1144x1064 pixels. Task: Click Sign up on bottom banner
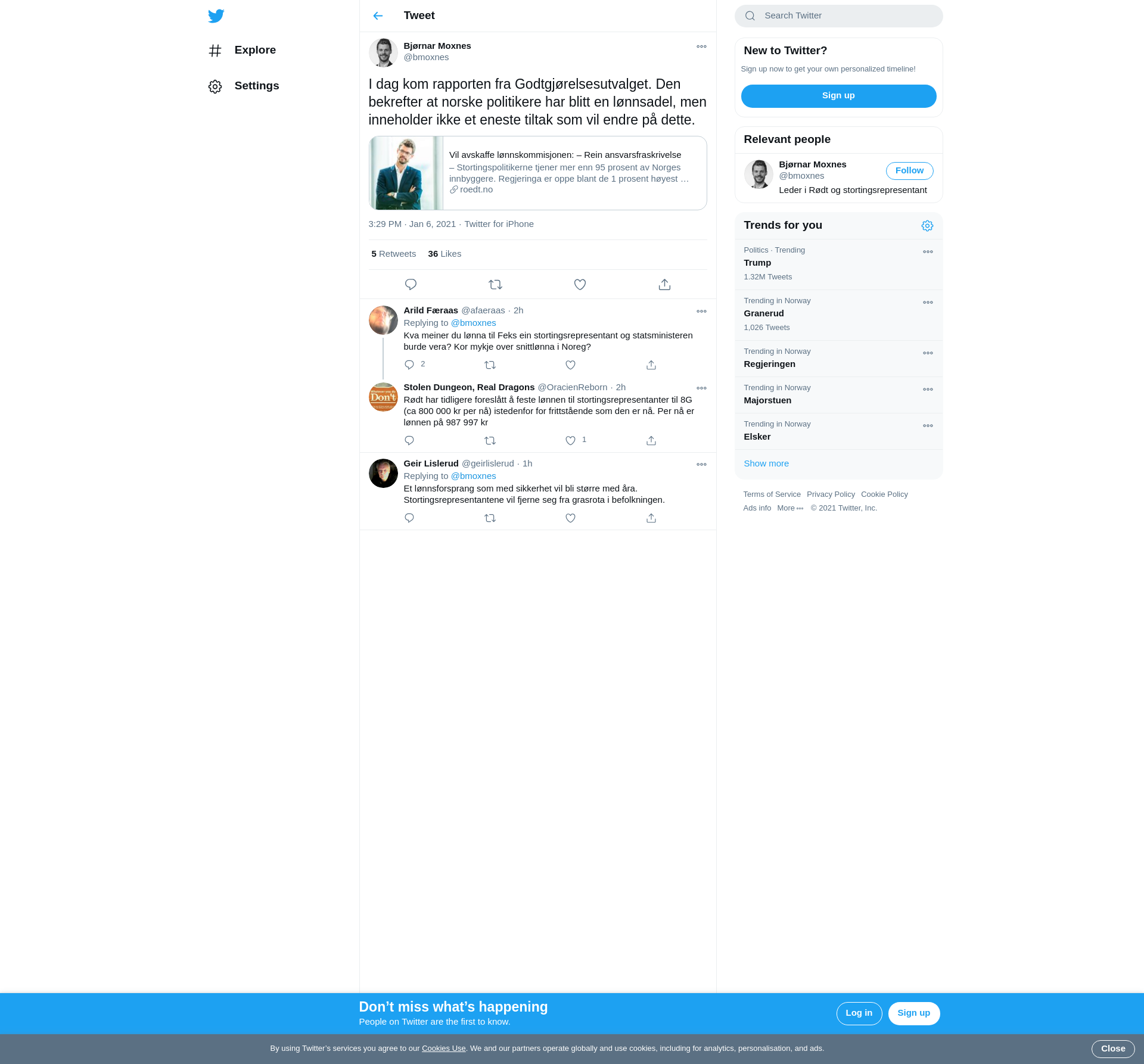tap(913, 1013)
